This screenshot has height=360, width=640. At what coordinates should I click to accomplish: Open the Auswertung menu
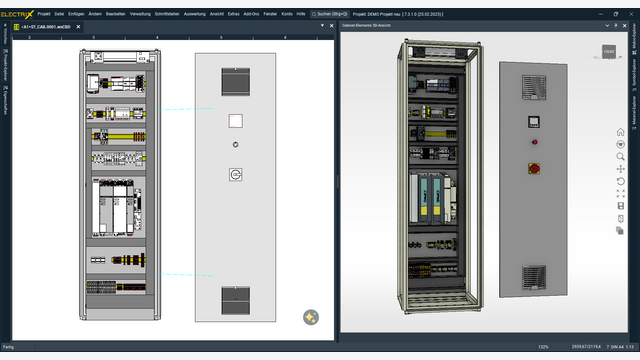[x=195, y=14]
